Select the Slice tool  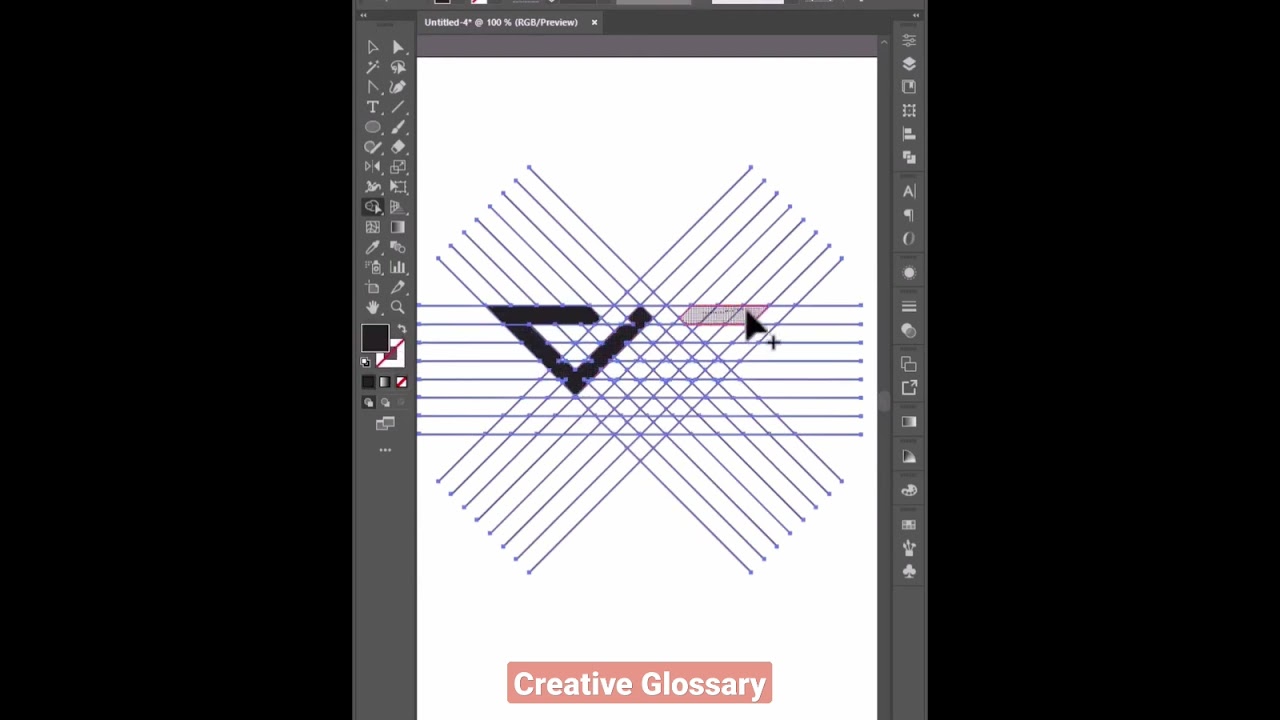click(398, 287)
